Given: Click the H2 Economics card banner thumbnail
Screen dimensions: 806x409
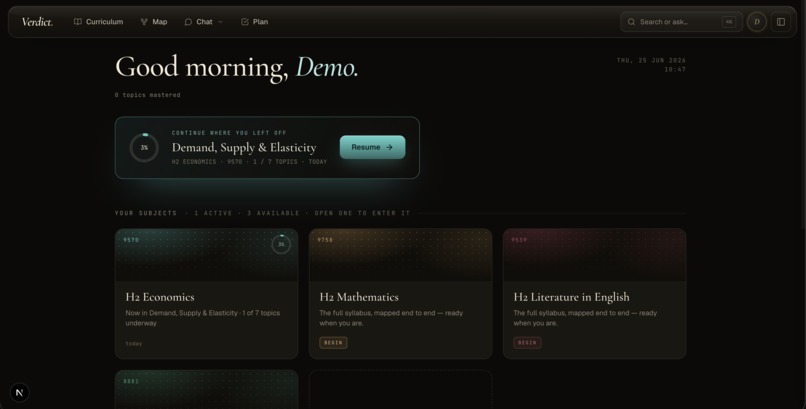Looking at the screenshot, I should (x=207, y=255).
